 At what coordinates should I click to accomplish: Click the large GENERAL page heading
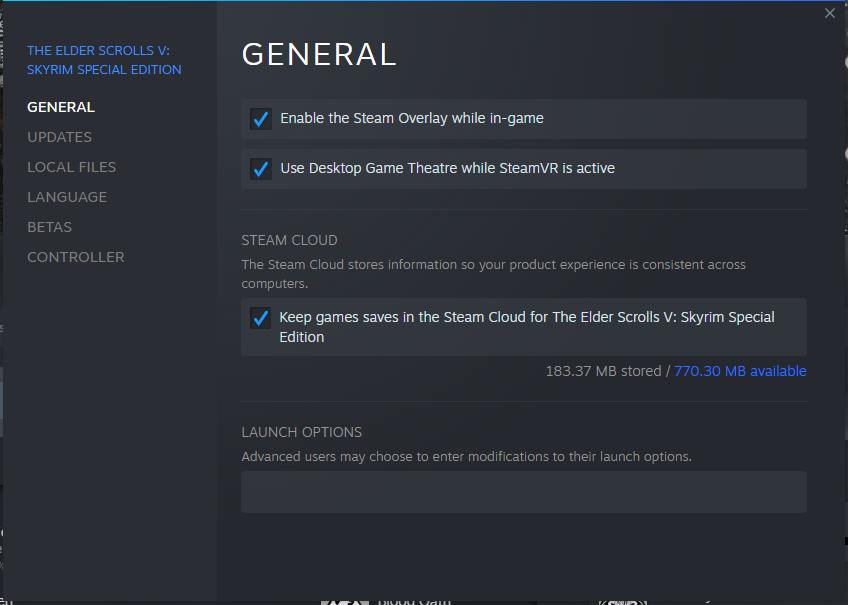(x=319, y=54)
